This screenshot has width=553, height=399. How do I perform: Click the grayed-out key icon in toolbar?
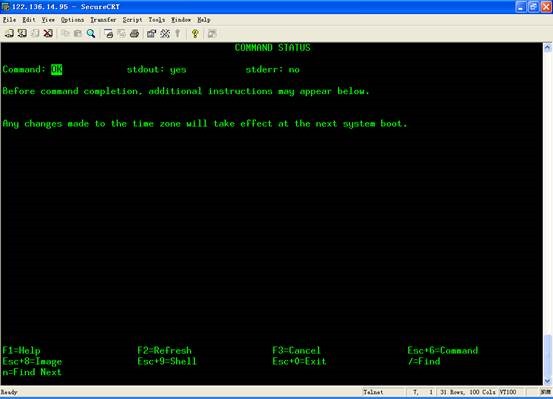pyautogui.click(x=178, y=34)
